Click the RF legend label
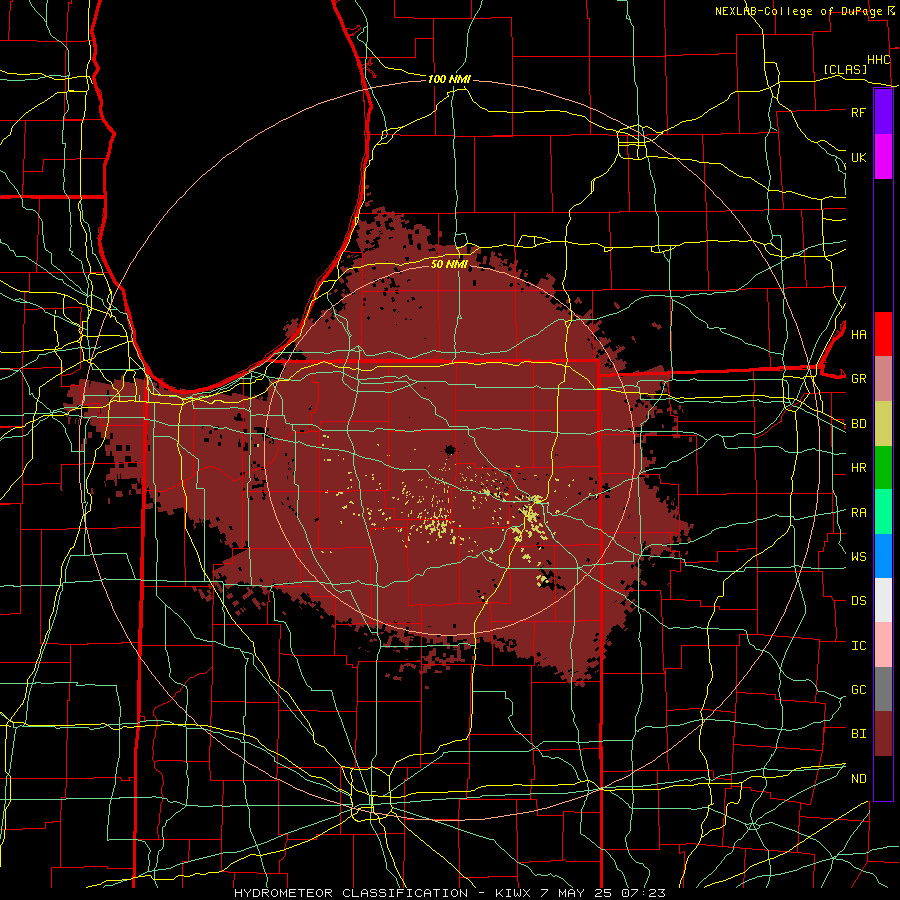900x900 pixels. (x=858, y=112)
